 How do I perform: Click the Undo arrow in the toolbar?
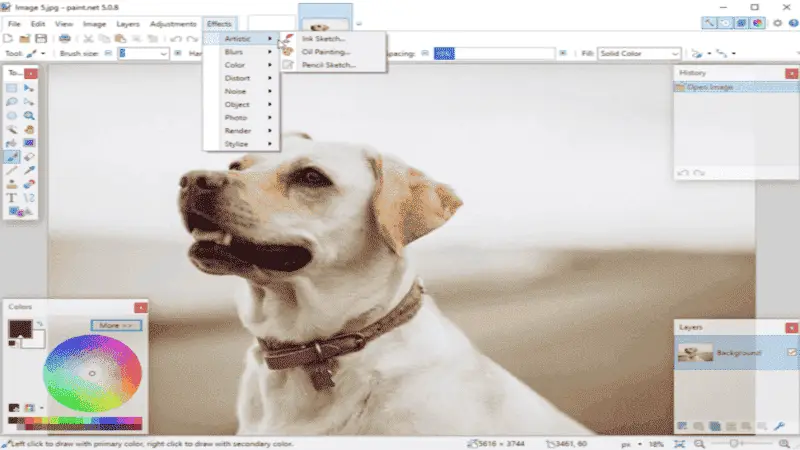click(176, 39)
